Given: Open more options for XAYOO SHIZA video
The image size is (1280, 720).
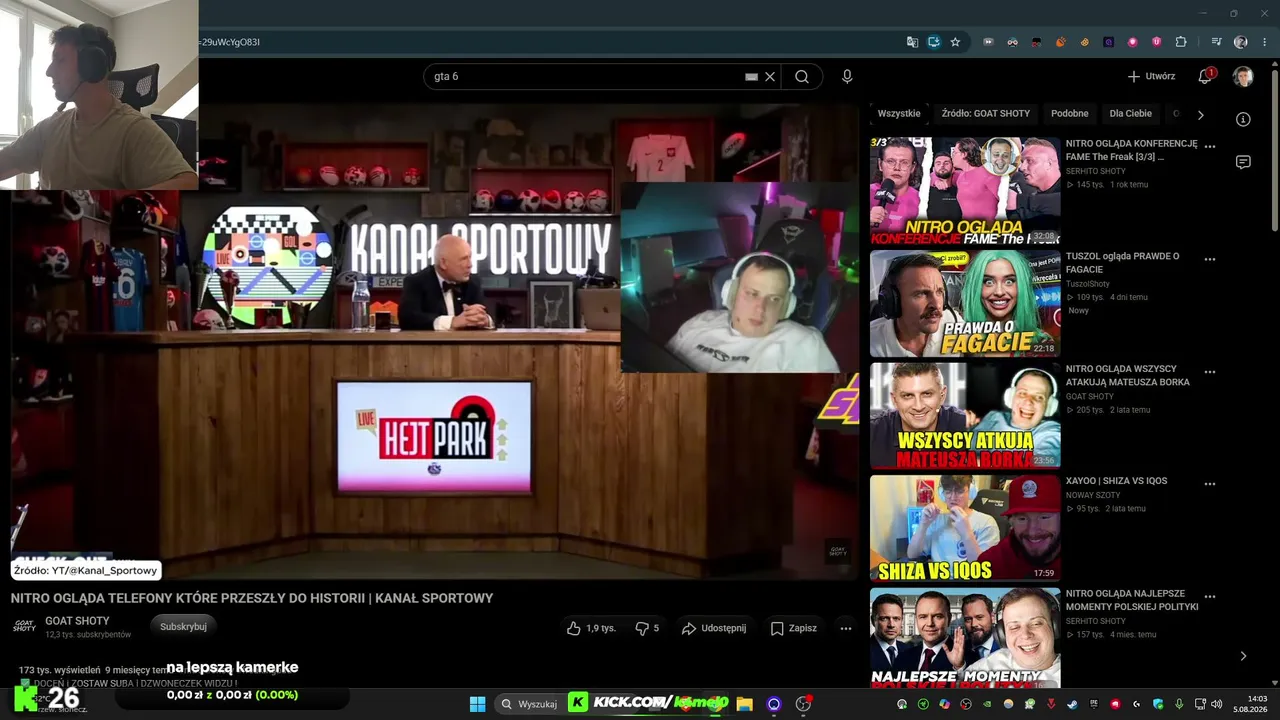Looking at the screenshot, I should (1210, 484).
